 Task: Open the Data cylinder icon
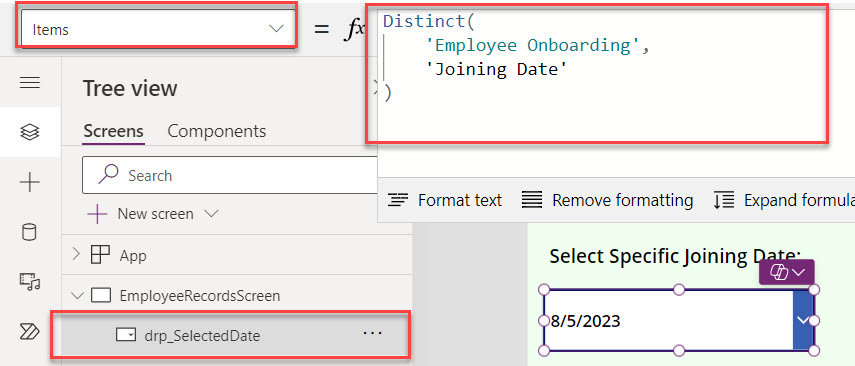(x=29, y=232)
